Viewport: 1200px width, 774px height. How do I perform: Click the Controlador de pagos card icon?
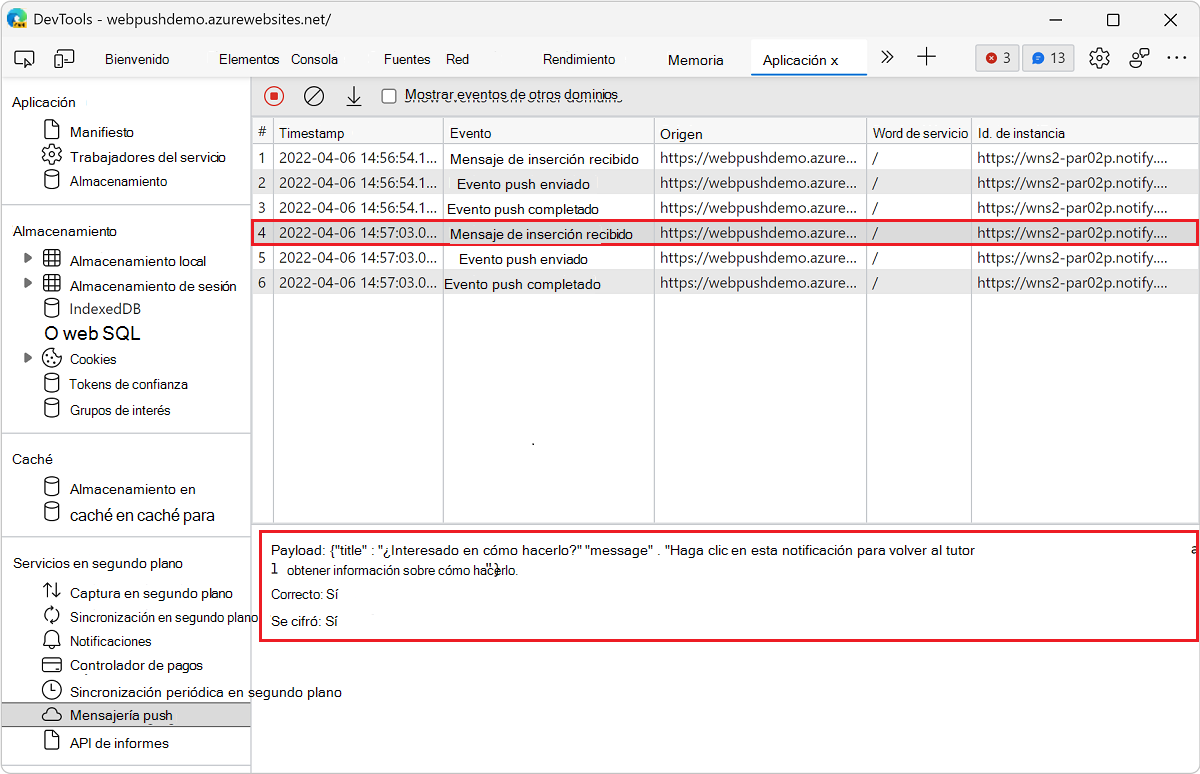coord(52,665)
